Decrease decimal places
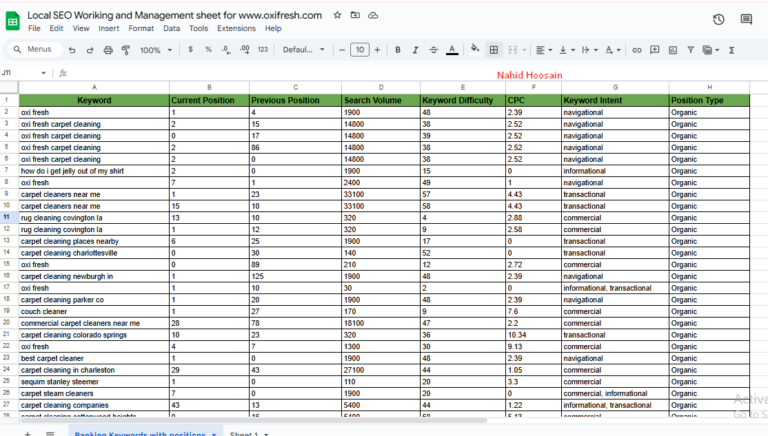Screen dimensions: 768x436 226,49
